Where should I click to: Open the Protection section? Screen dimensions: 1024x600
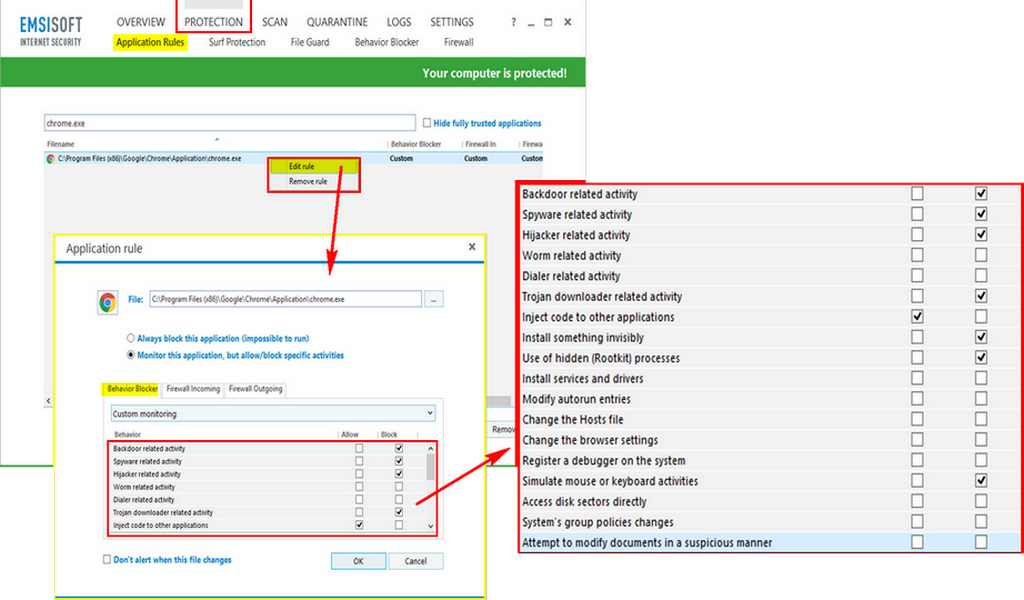213,22
